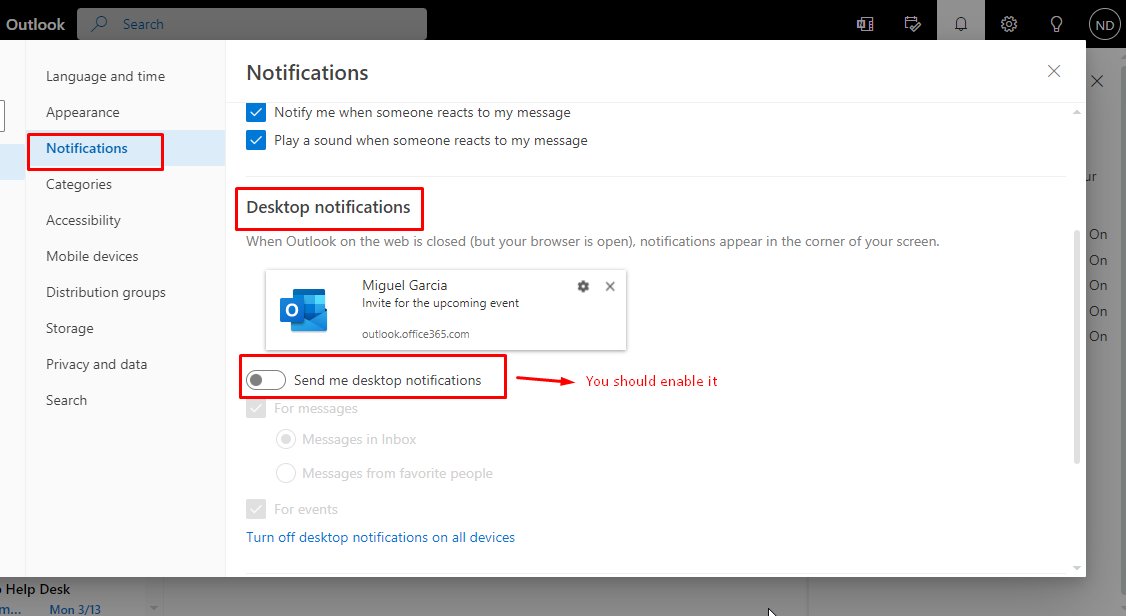Click gear icon on sample notification card

(x=583, y=286)
